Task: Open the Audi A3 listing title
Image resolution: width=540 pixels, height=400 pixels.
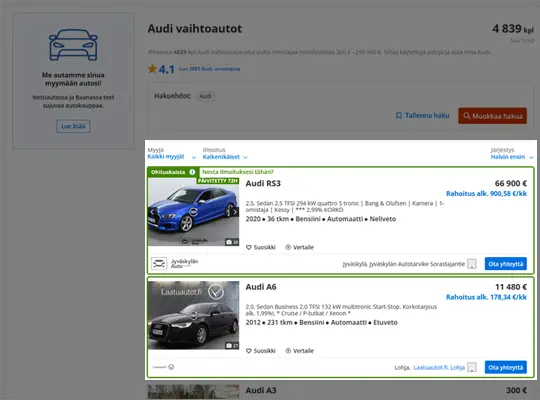Action: tap(261, 390)
